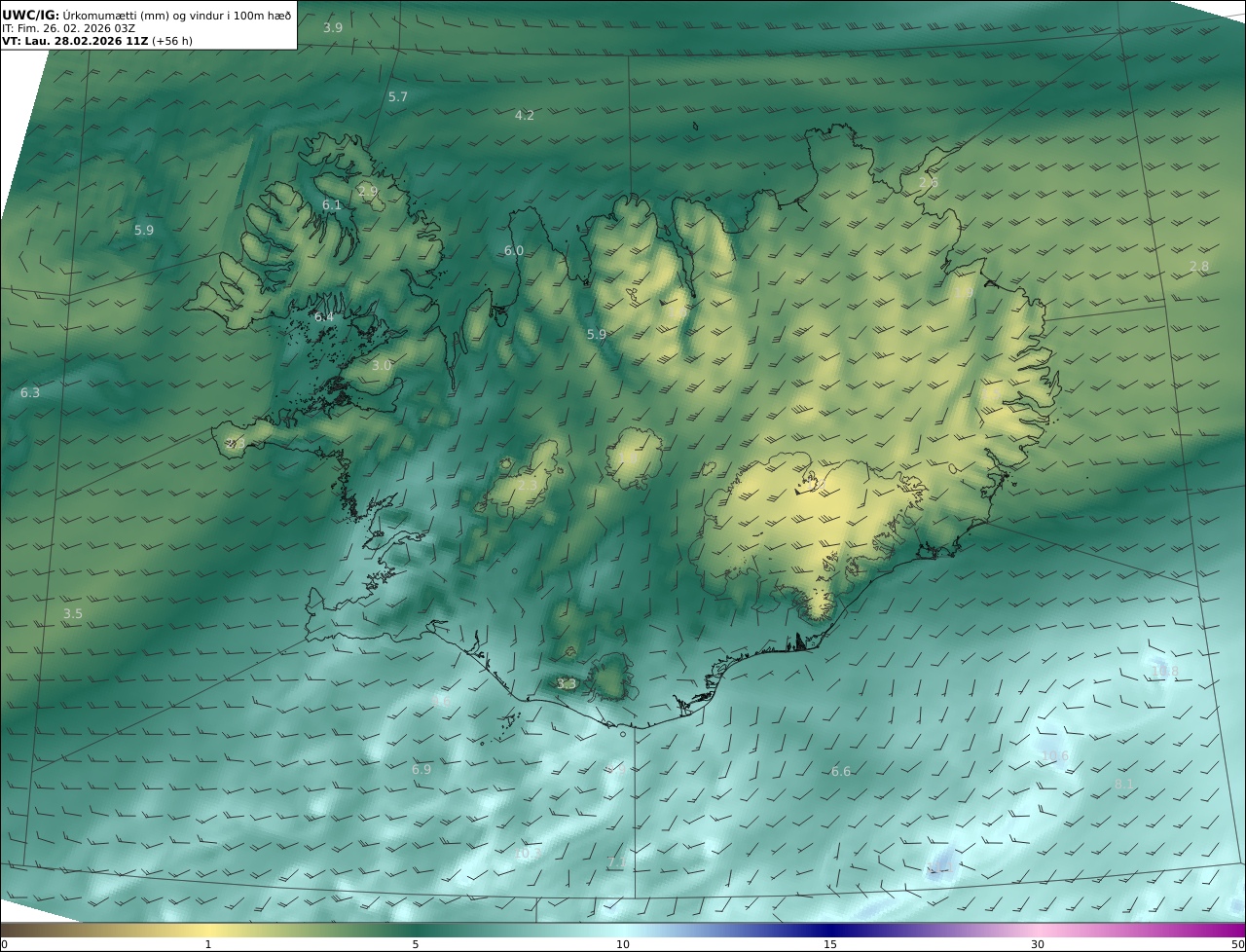Viewport: 1246px width, 952px height.
Task: Select the colour scale tick label 30
Action: coord(1038,944)
